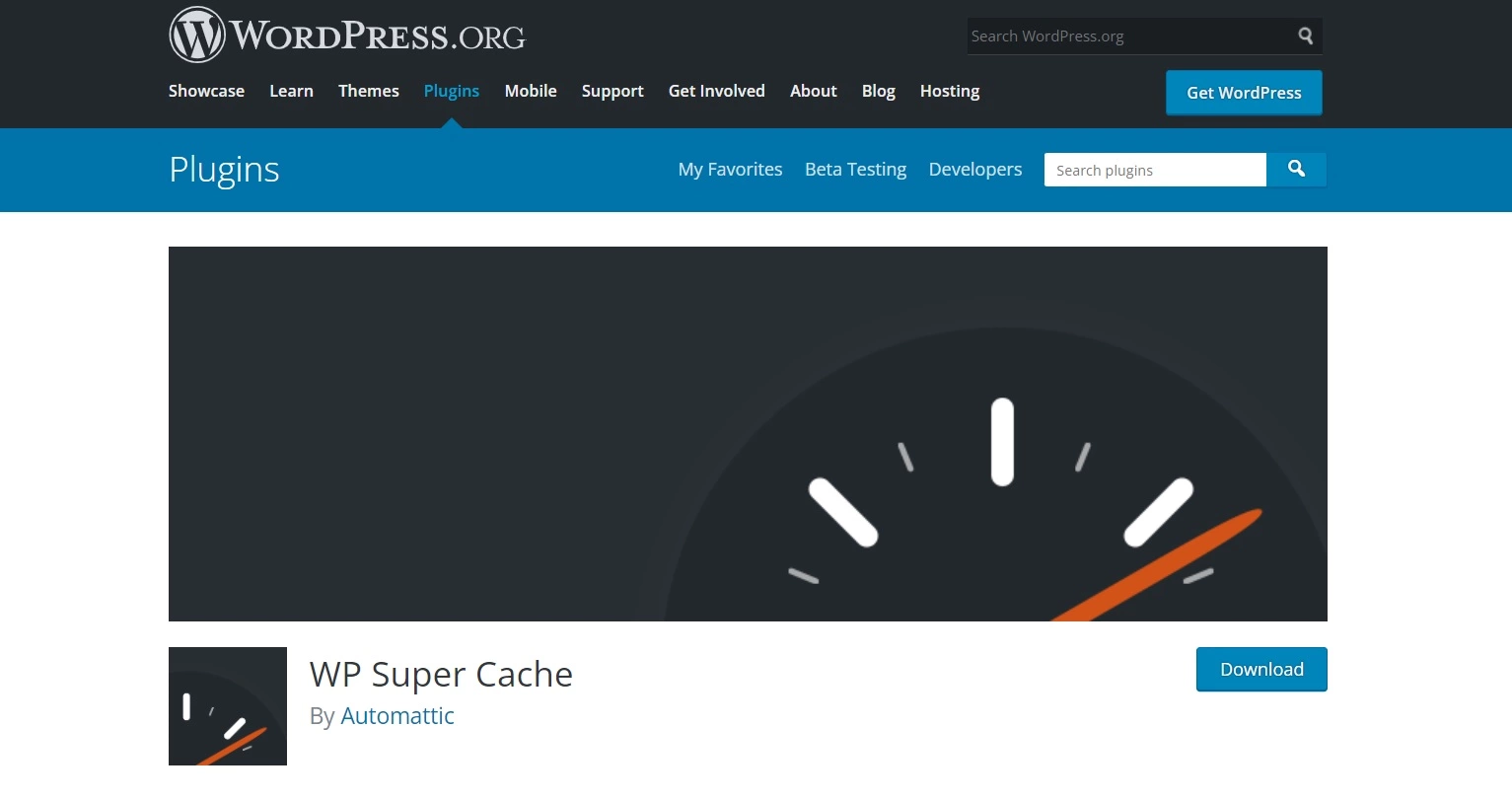The image size is (1512, 800).
Task: Click the WordPress.org logo
Action: pyautogui.click(x=347, y=34)
